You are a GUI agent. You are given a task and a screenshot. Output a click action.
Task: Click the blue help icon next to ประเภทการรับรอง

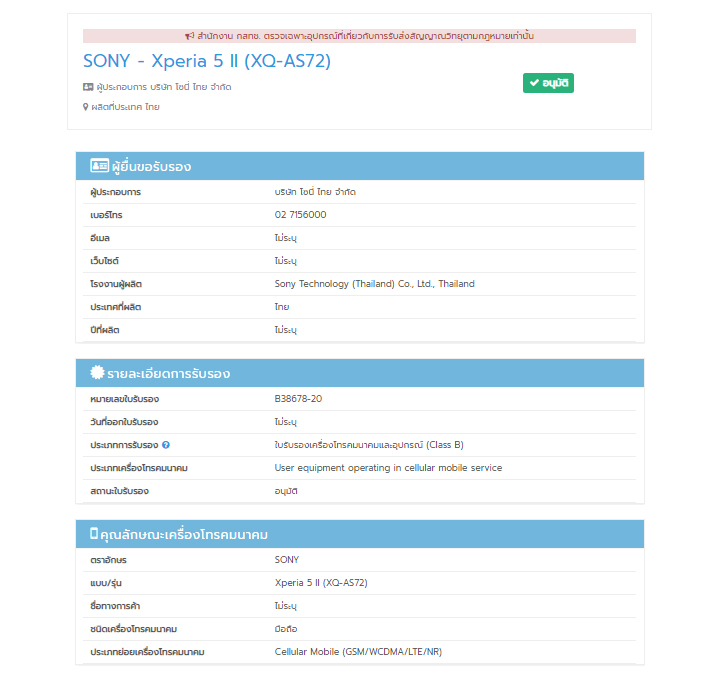point(166,445)
